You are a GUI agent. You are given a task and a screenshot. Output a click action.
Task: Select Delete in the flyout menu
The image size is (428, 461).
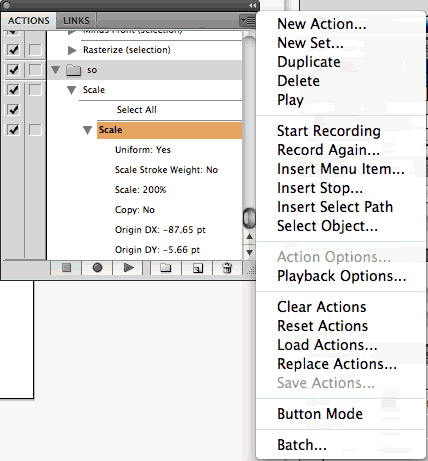[x=298, y=81]
